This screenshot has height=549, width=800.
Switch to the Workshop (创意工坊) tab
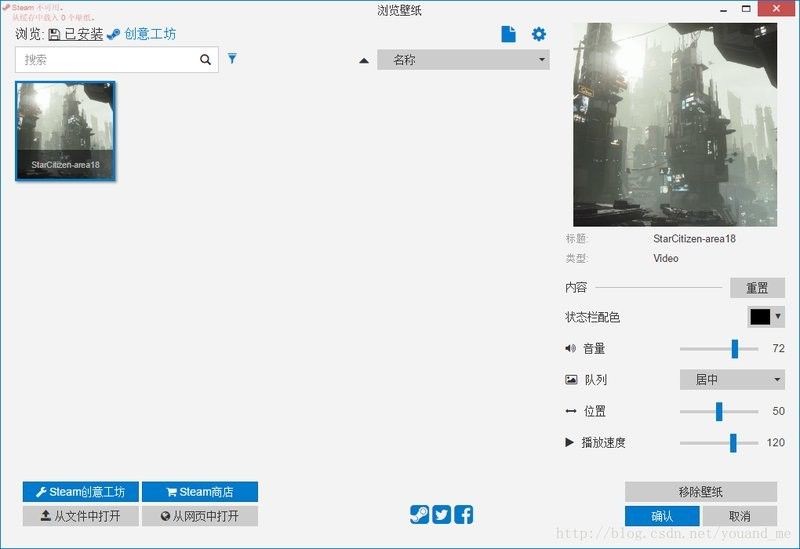142,34
